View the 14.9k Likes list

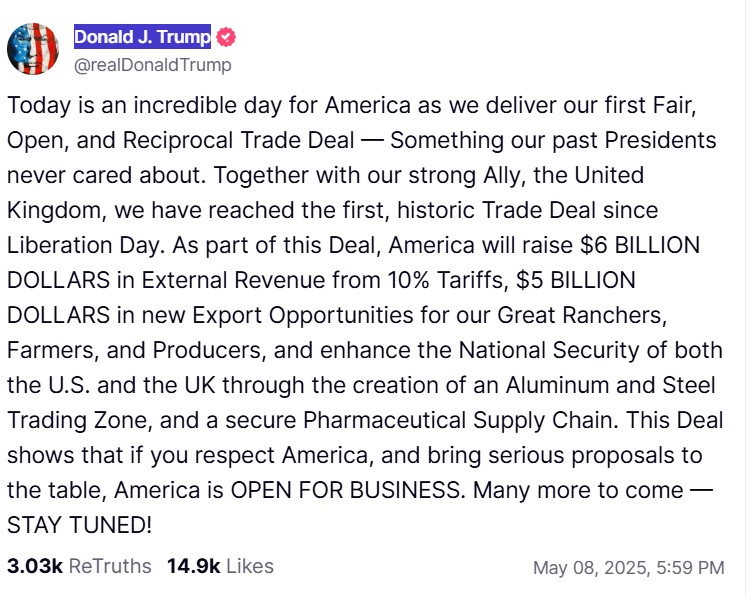[x=220, y=566]
